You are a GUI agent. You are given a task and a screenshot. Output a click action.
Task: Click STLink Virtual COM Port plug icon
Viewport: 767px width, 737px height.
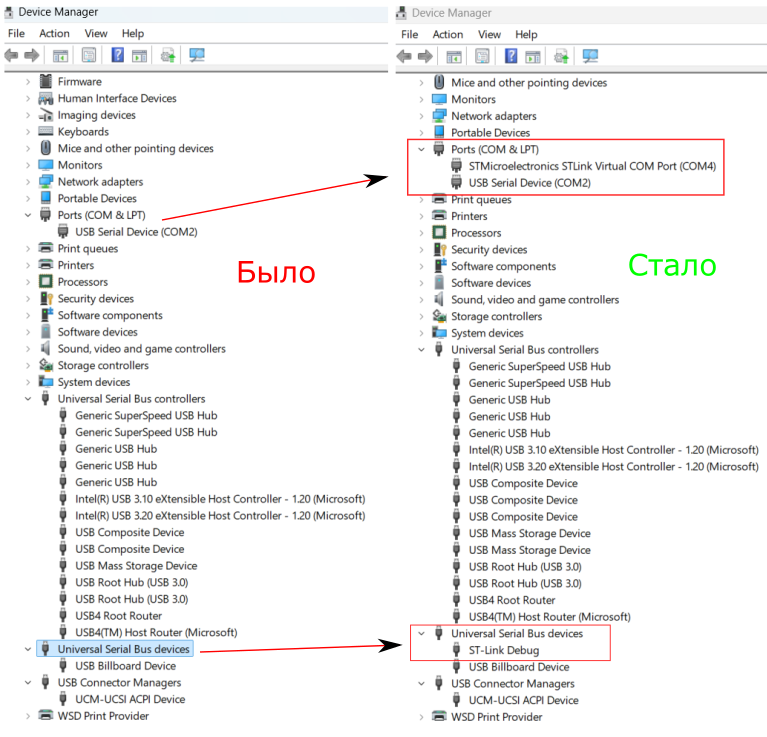[x=456, y=166]
